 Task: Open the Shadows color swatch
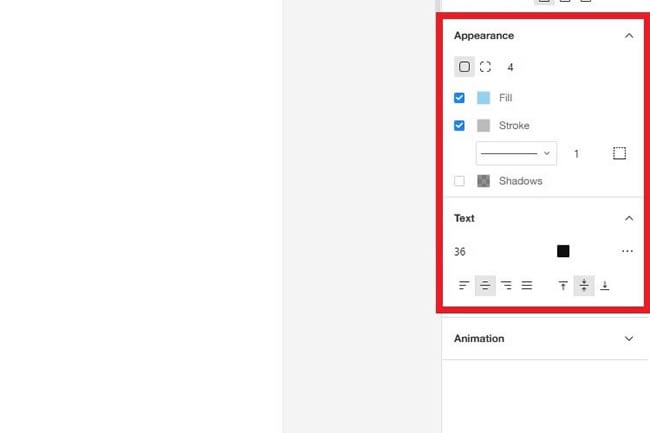coord(483,181)
